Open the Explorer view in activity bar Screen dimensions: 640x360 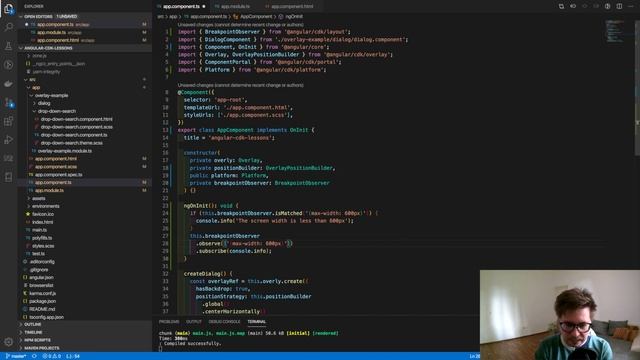coord(9,8)
